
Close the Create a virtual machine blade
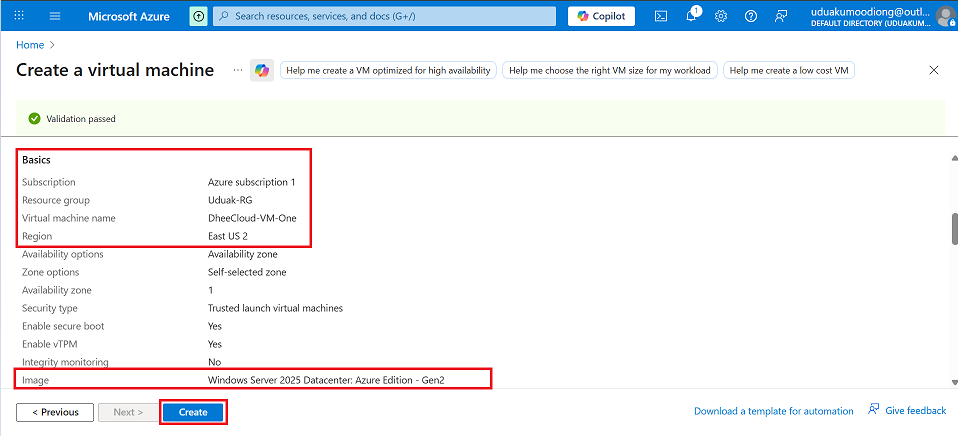click(x=934, y=70)
